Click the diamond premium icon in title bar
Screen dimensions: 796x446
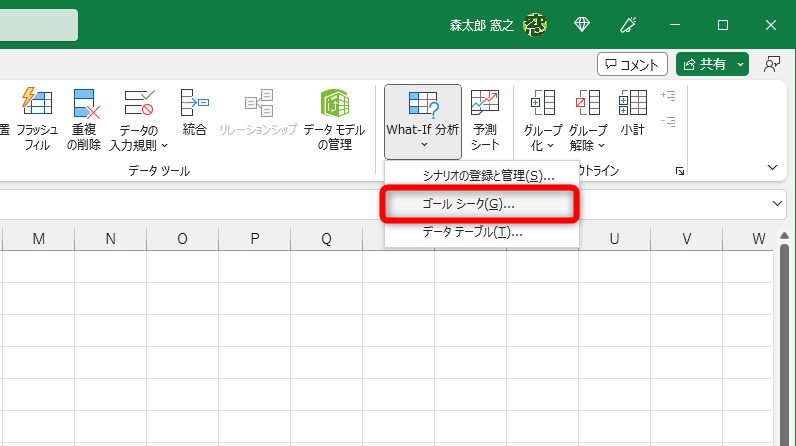coord(582,24)
